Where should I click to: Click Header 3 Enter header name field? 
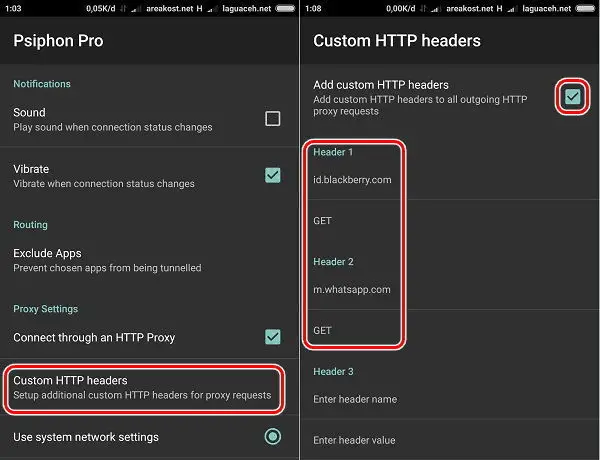(450, 399)
